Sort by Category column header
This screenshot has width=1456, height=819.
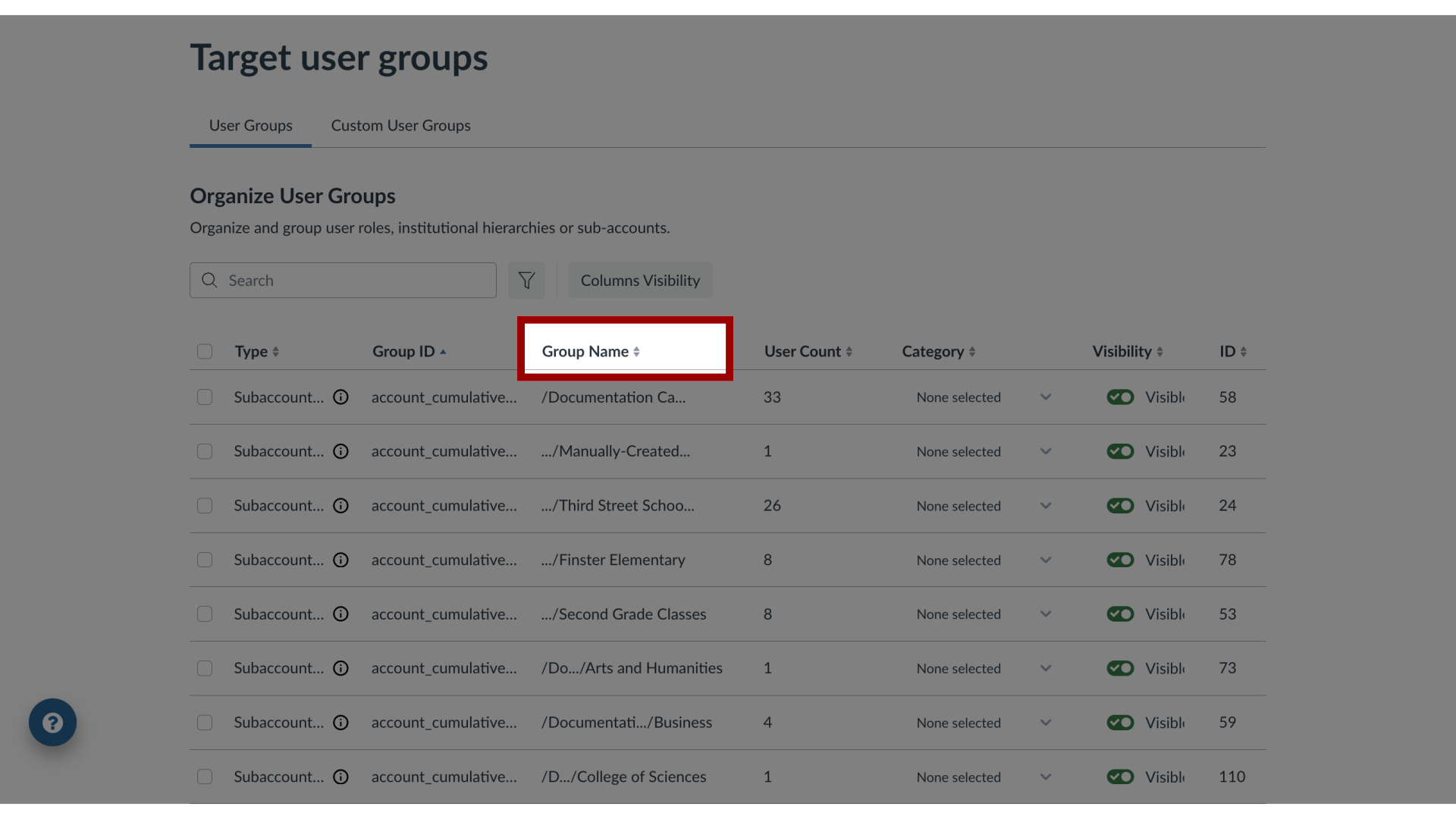point(939,352)
